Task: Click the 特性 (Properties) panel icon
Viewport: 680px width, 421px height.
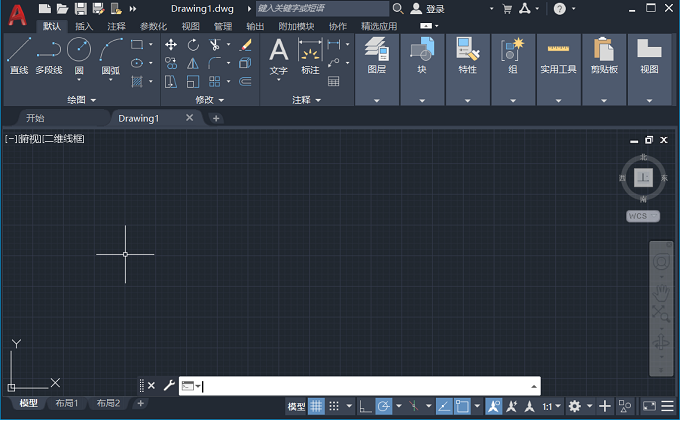Action: pos(467,55)
